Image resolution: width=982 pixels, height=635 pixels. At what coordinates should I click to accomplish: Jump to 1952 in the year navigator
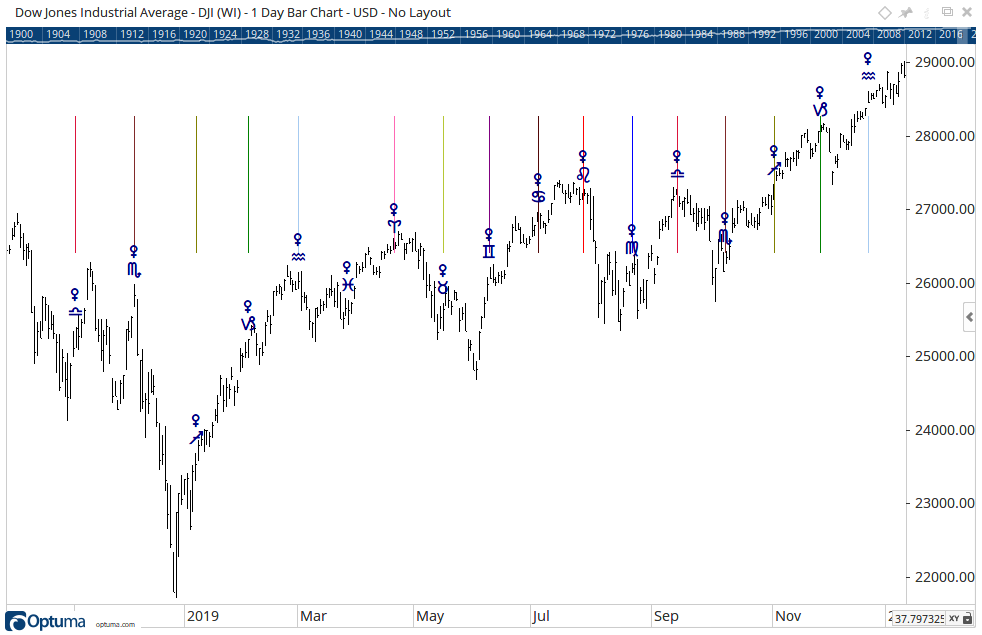pyautogui.click(x=443, y=34)
